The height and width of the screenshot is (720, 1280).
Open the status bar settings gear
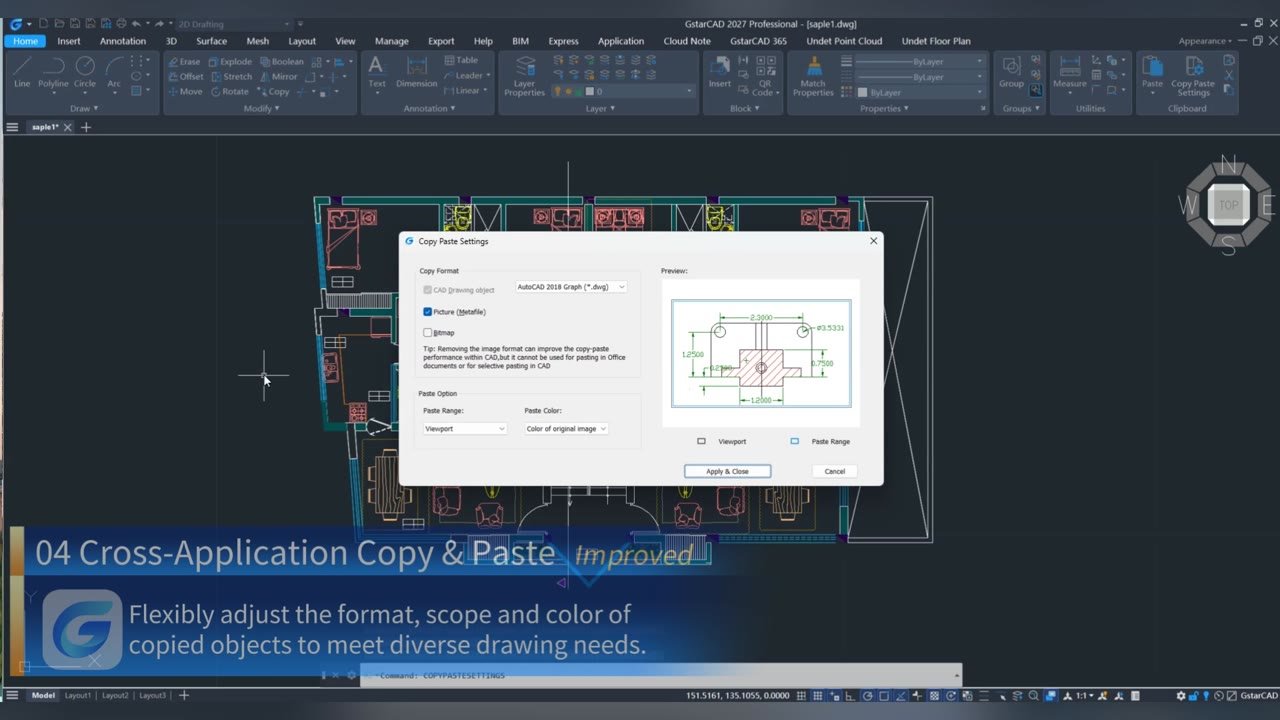click(x=1181, y=695)
